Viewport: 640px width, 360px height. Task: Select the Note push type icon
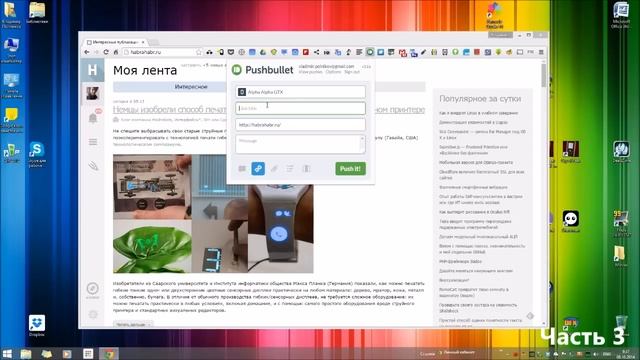[x=242, y=169]
